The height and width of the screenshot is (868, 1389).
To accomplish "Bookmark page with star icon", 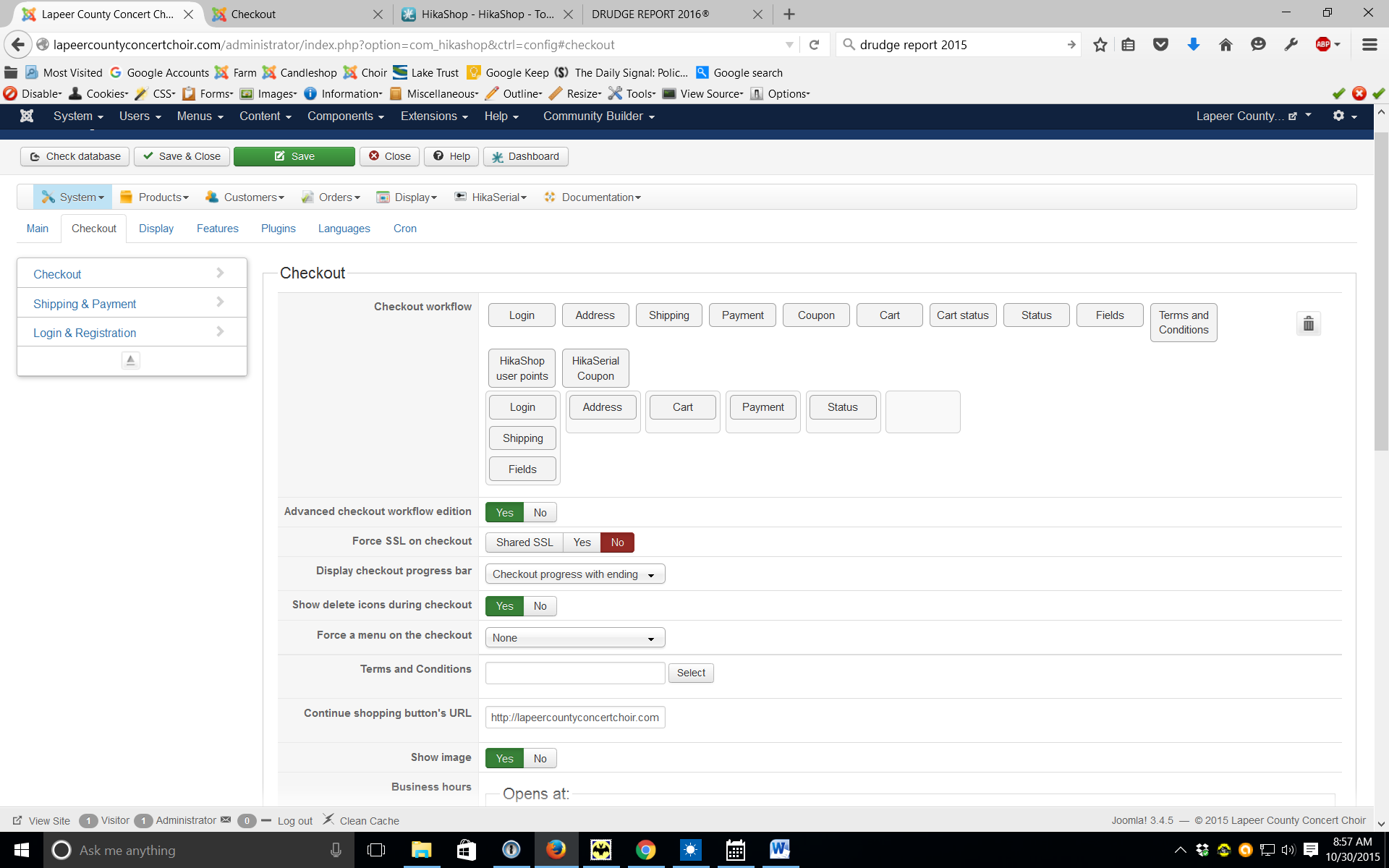I will coord(1100,45).
